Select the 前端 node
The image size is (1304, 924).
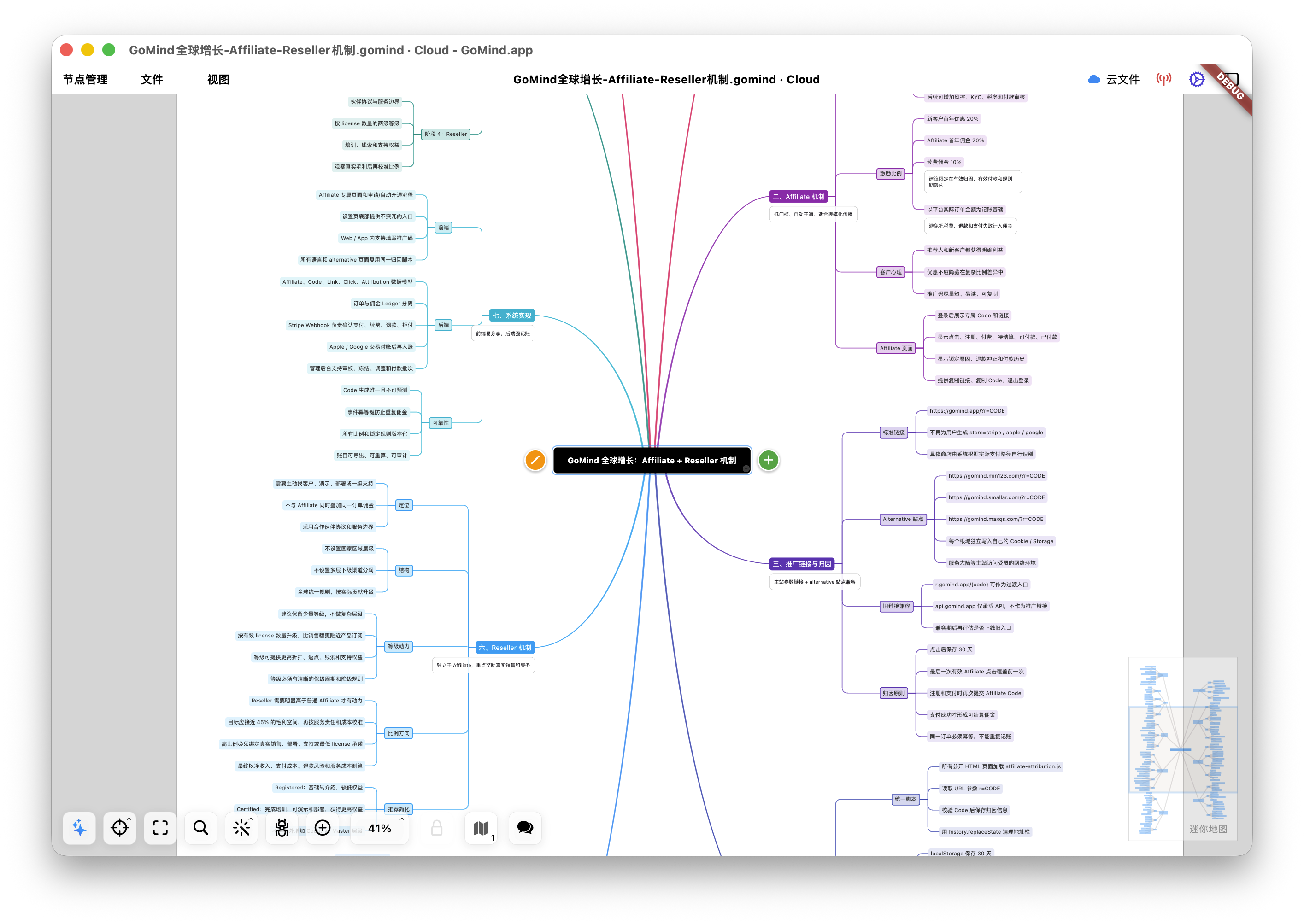(443, 228)
